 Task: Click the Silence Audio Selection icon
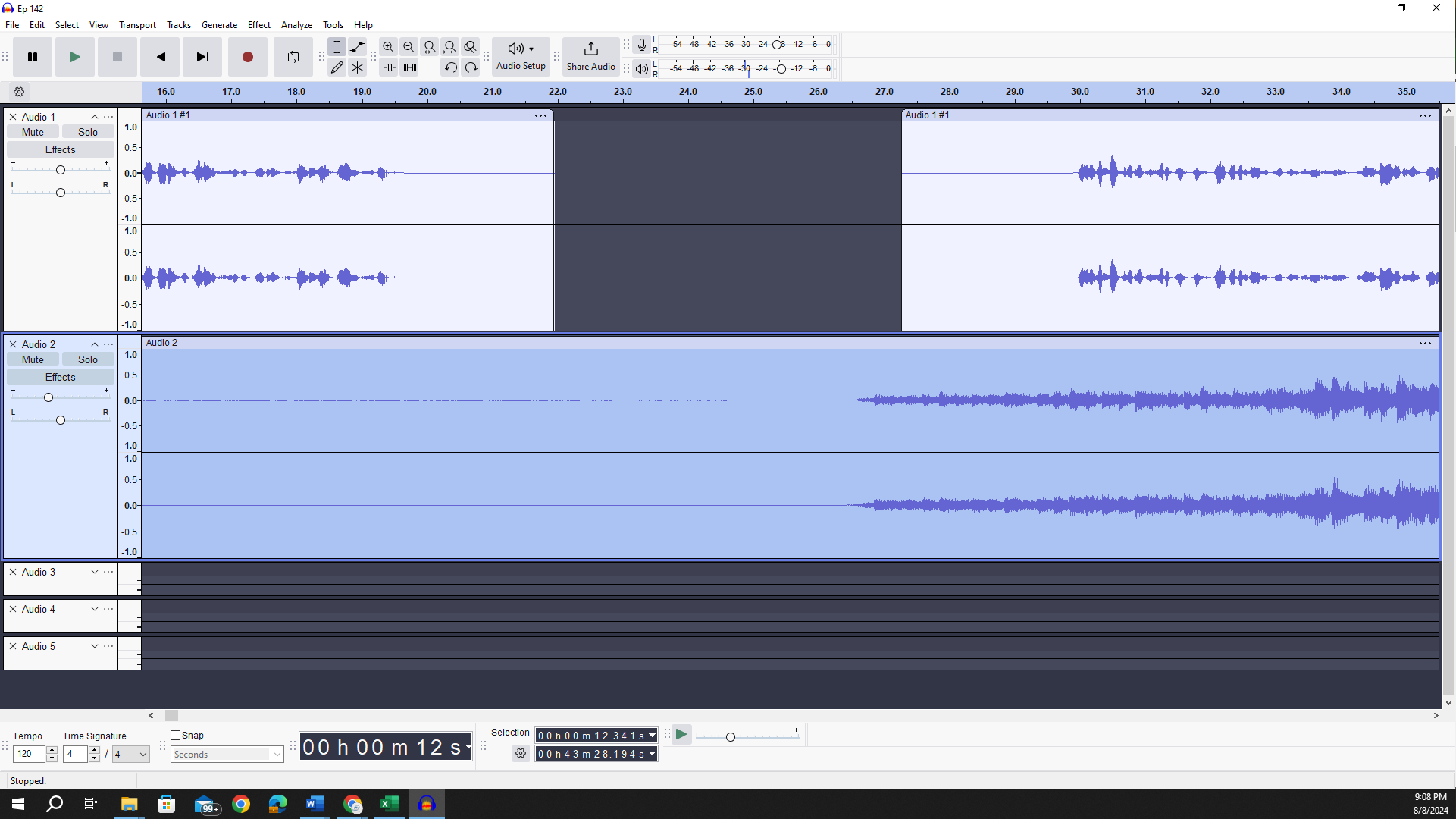409,67
